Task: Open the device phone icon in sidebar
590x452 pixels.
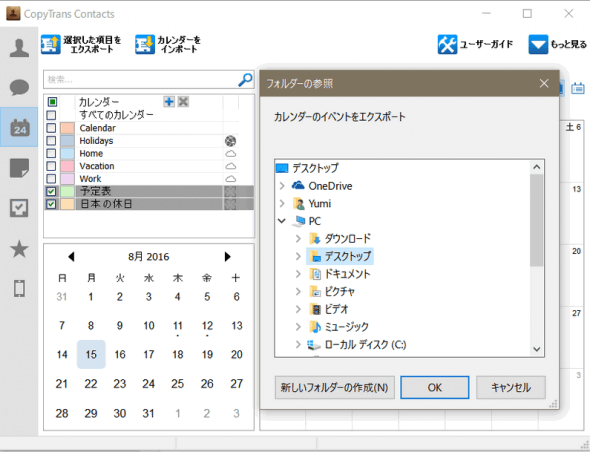Action: coord(19,289)
